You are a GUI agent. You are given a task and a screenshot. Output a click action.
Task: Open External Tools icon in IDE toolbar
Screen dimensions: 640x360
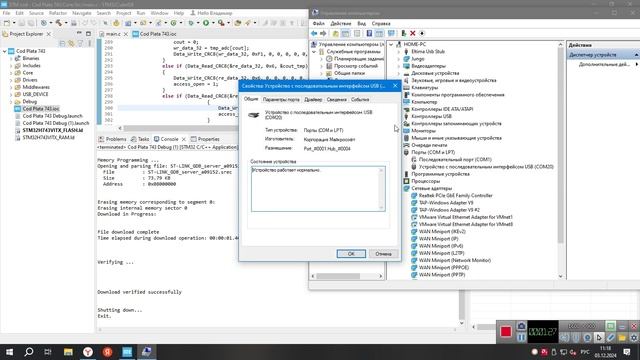[221, 23]
